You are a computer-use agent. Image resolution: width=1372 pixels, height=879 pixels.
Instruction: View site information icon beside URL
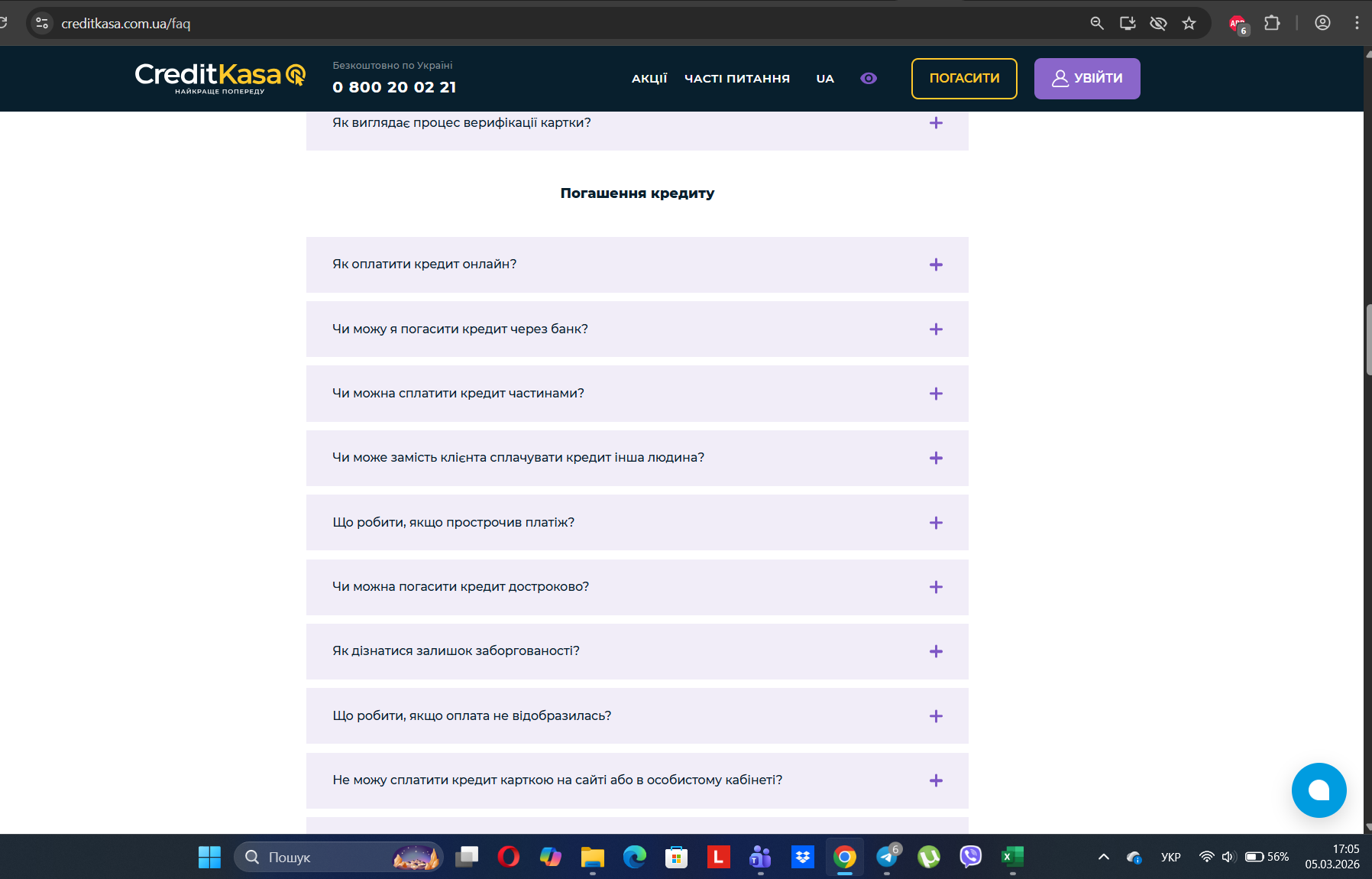pos(43,23)
